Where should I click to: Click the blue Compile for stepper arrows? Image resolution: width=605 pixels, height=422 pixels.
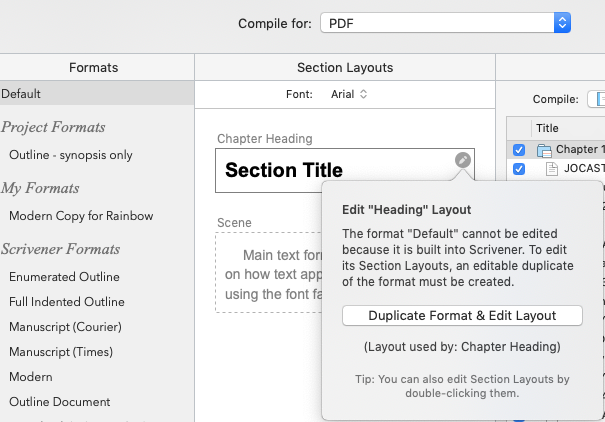(562, 23)
